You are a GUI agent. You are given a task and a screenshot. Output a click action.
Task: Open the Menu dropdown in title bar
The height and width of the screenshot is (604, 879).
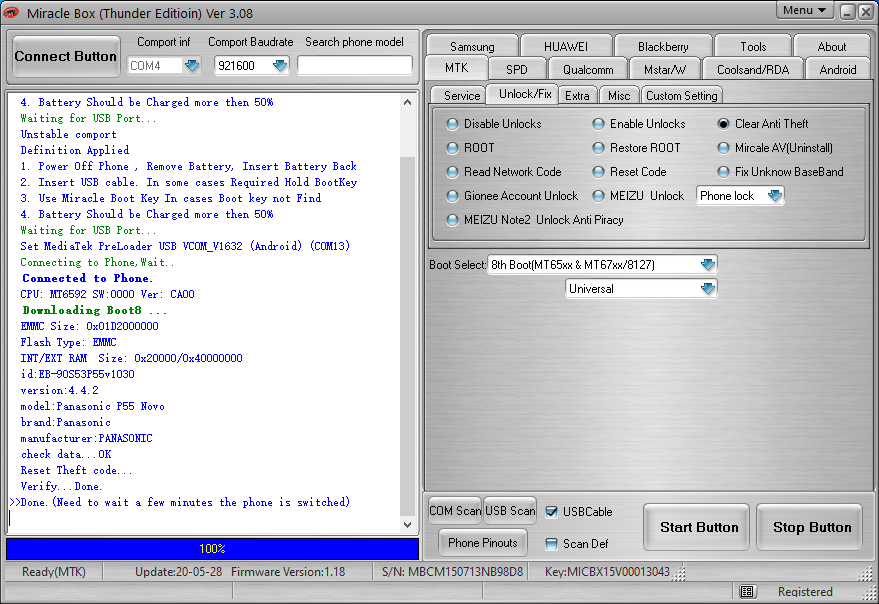804,11
